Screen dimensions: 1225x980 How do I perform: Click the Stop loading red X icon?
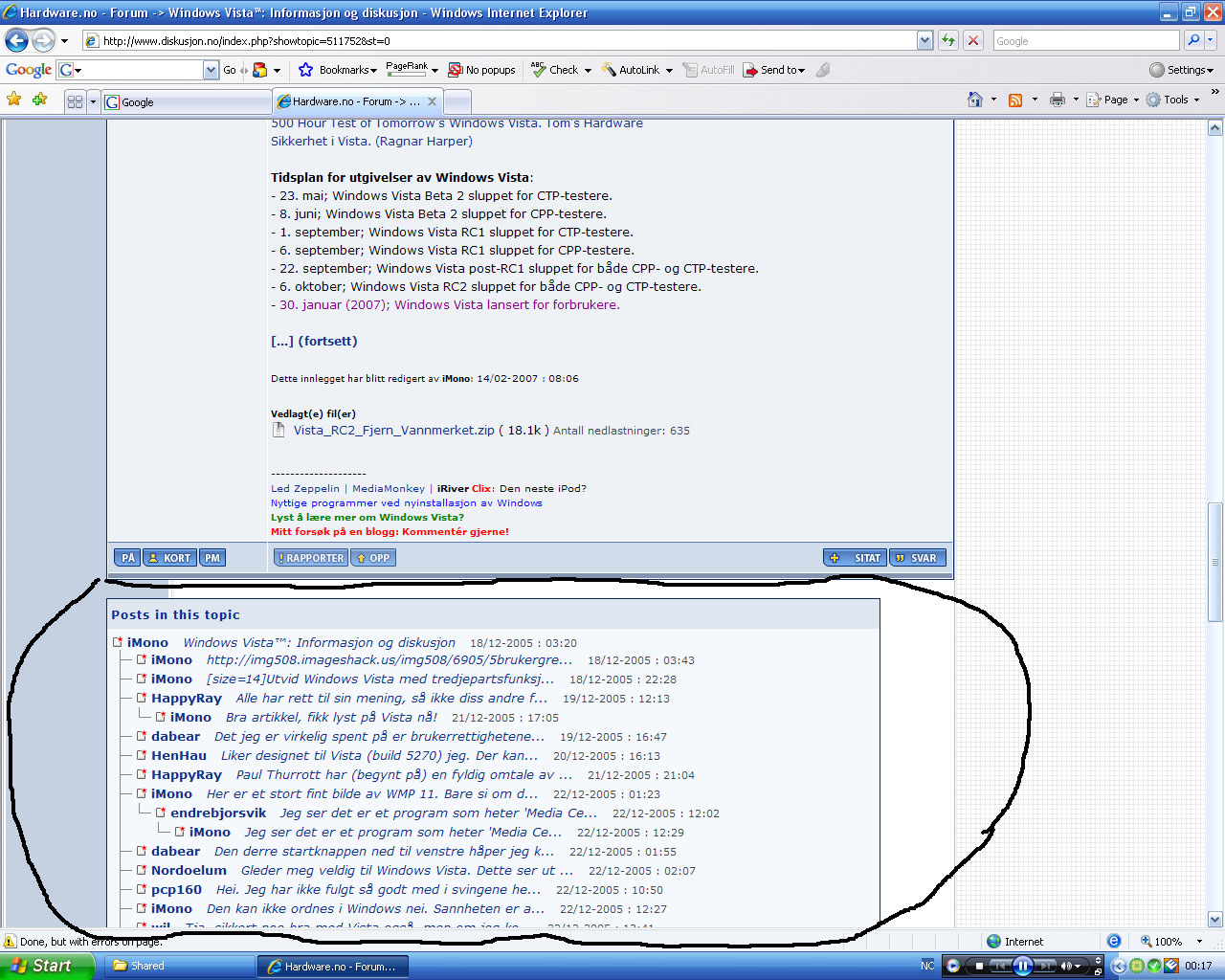(973, 40)
